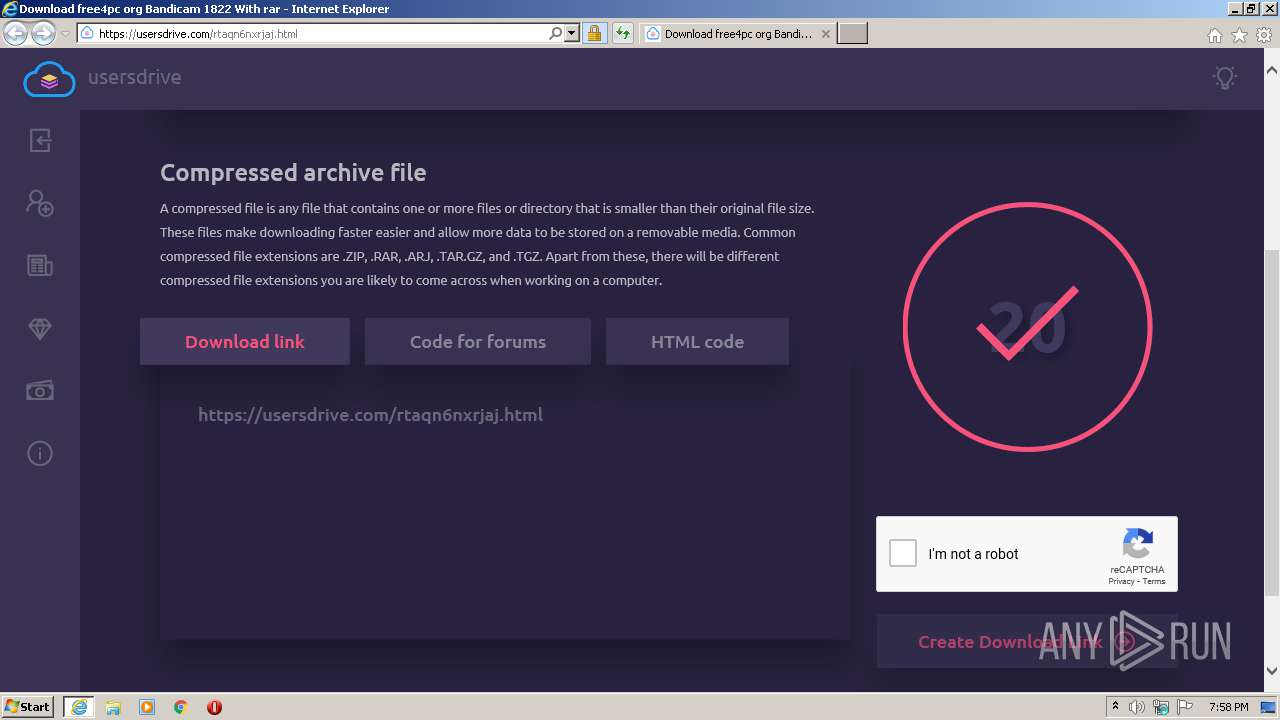Expand hidden system tray icons
The width and height of the screenshot is (1280, 720).
point(1116,707)
